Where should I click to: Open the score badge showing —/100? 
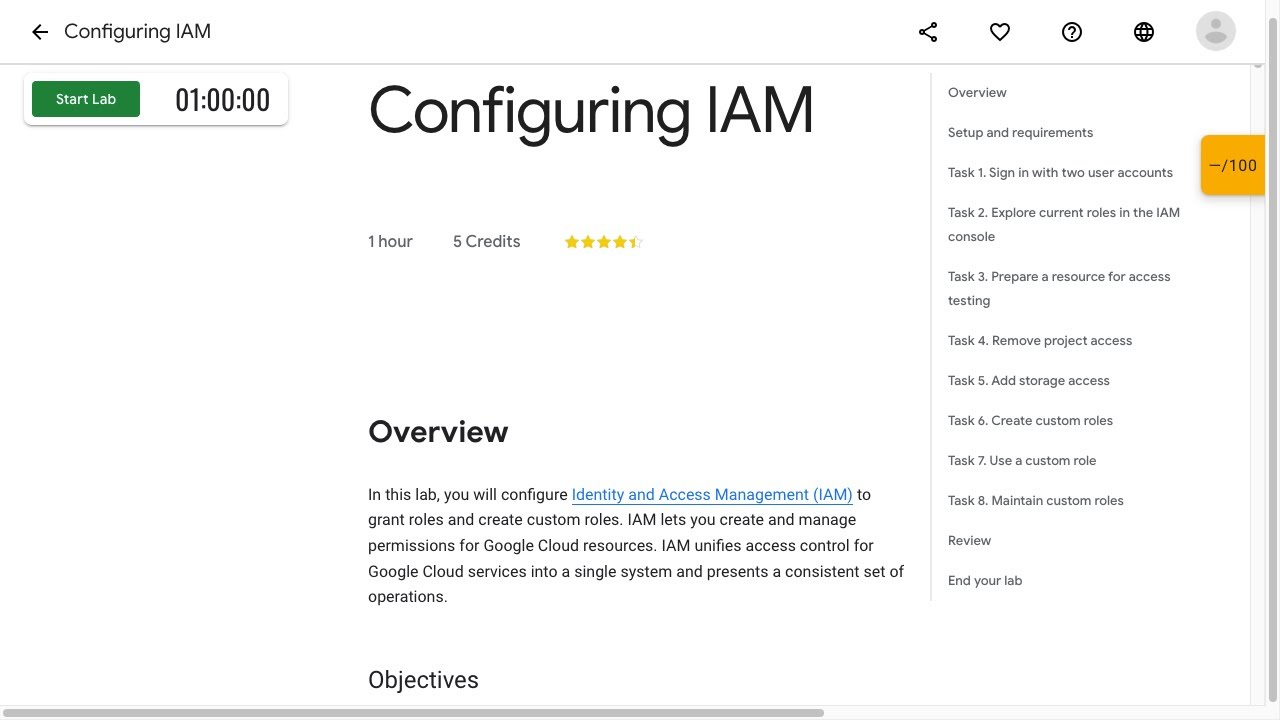coord(1232,165)
